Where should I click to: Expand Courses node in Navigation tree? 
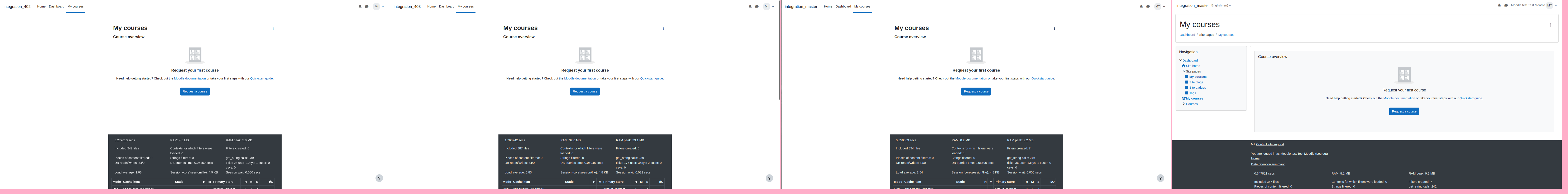[x=1184, y=104]
